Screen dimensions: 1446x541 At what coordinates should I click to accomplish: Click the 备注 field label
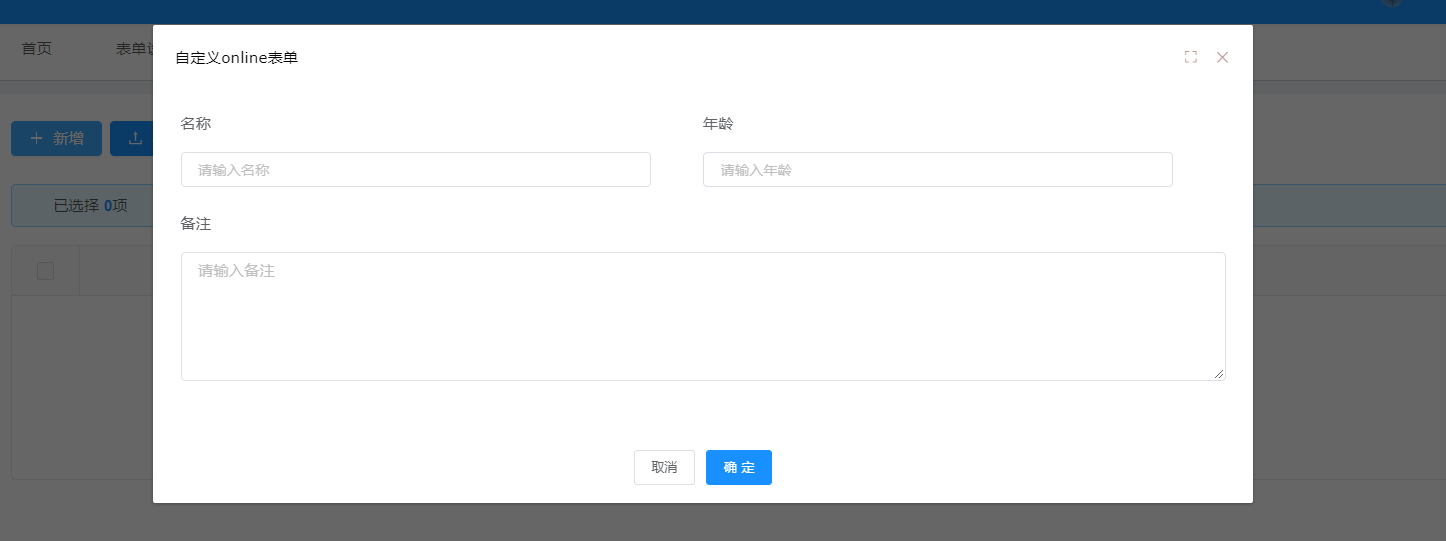pyautogui.click(x=196, y=224)
